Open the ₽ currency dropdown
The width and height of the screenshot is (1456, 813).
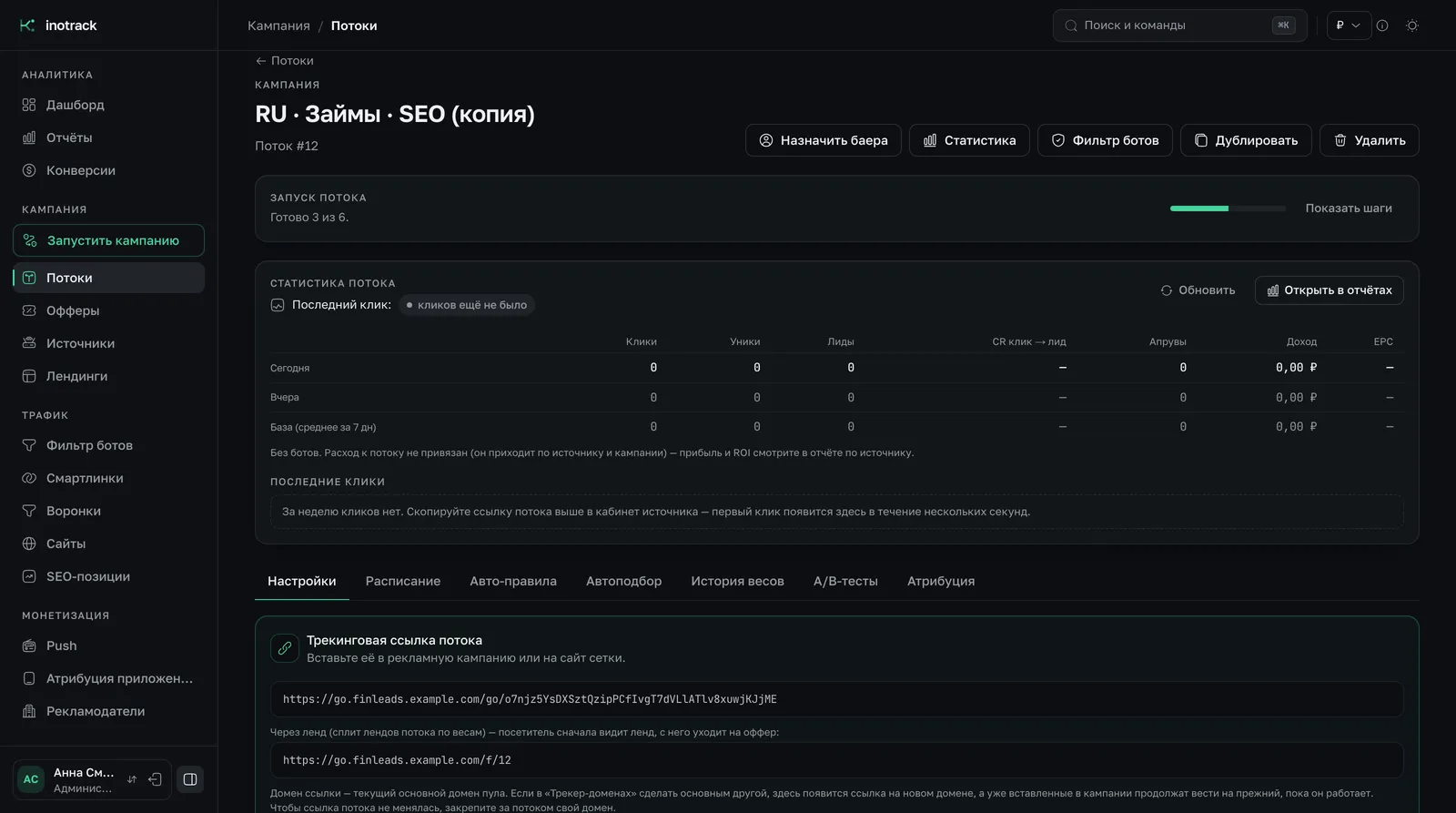coord(1349,25)
